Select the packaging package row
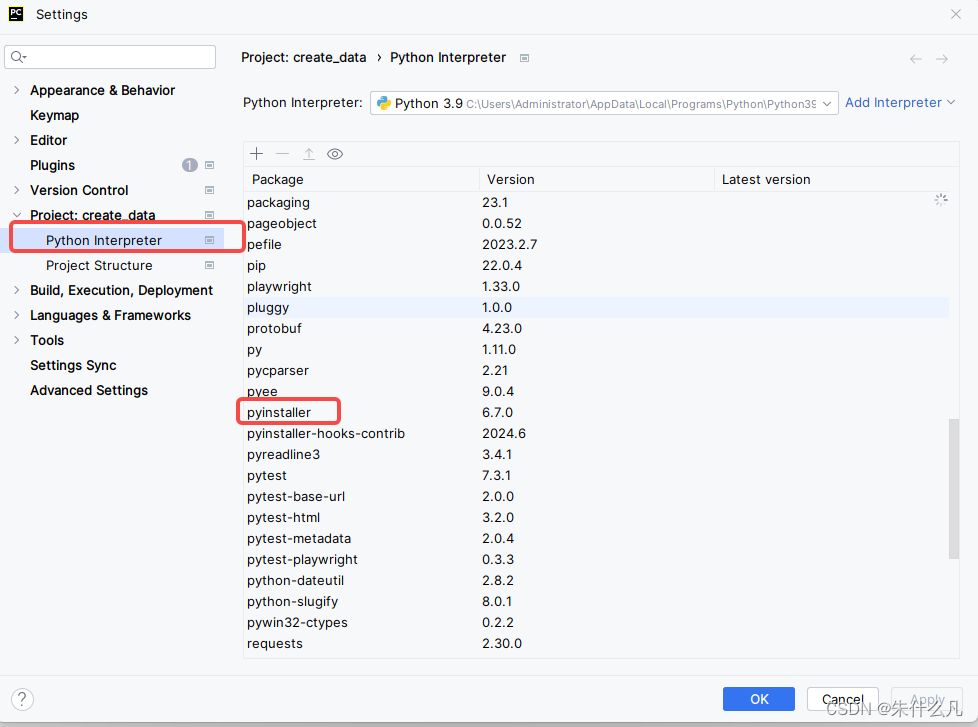The width and height of the screenshot is (978, 727). click(596, 203)
